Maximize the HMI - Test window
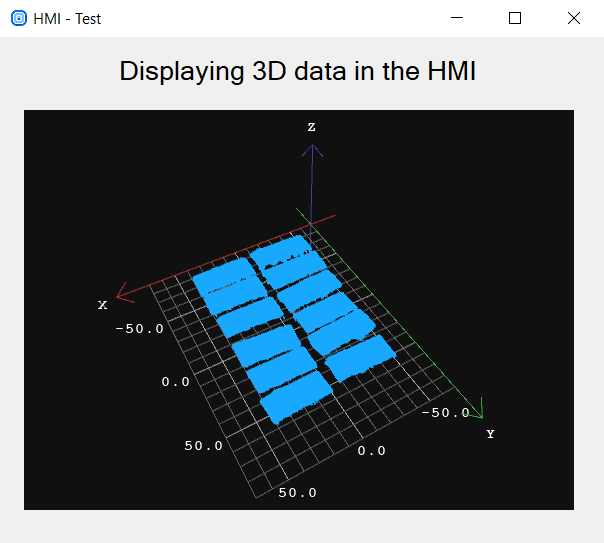This screenshot has width=604, height=543. click(515, 18)
